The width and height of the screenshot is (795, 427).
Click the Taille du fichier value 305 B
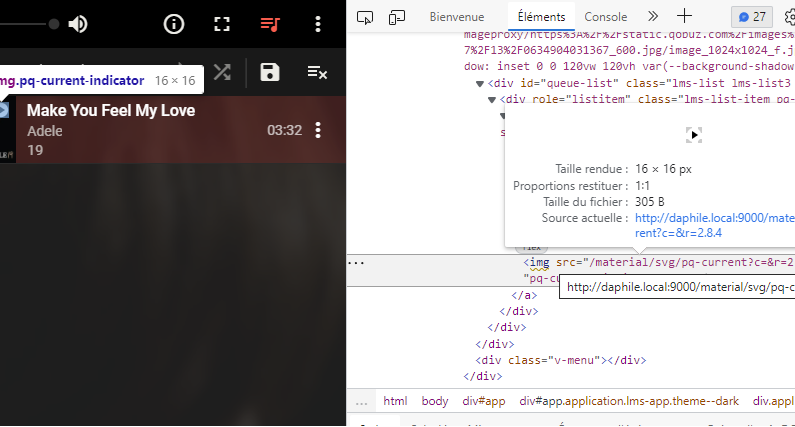click(x=649, y=202)
